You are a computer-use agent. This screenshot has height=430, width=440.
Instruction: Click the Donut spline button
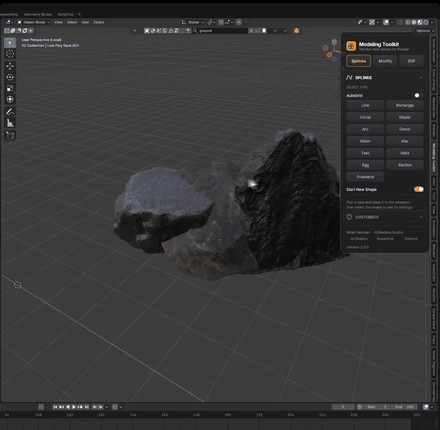405,129
